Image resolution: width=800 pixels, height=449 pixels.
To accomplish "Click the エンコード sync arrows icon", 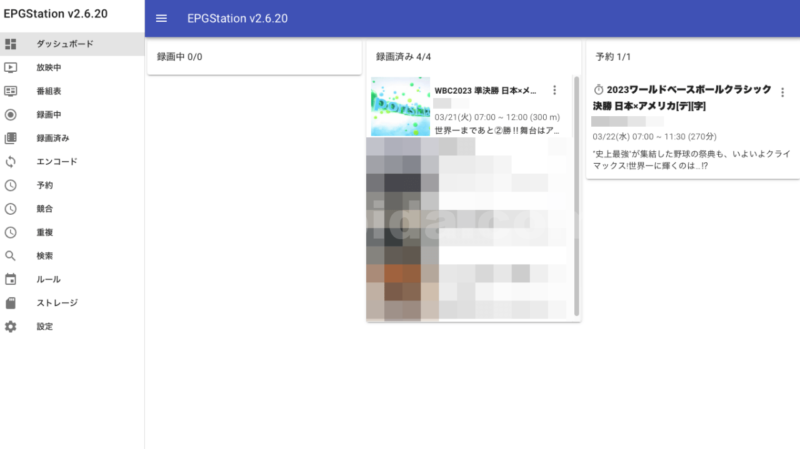I will [11, 162].
